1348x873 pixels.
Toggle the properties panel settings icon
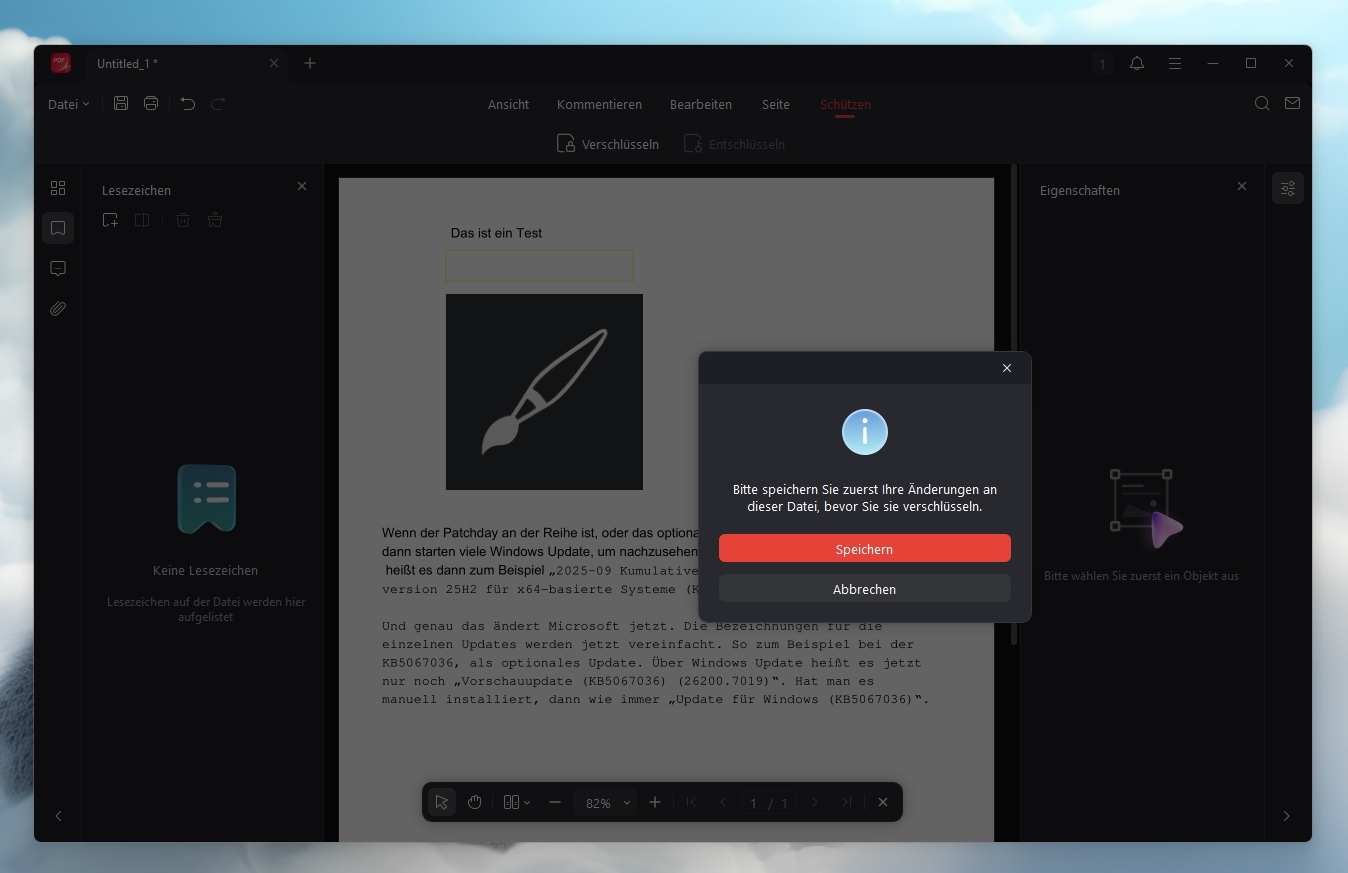[1287, 188]
